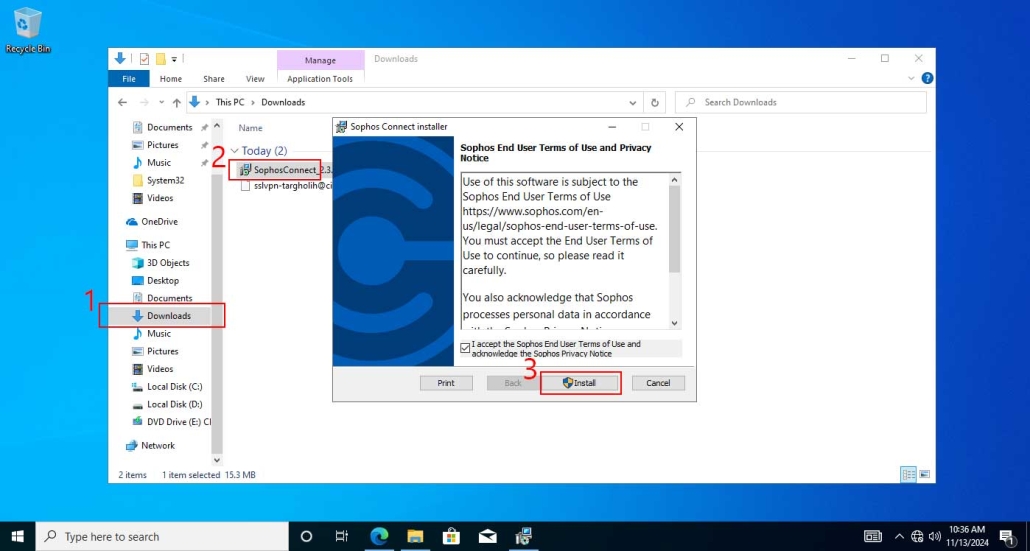Click This PC in address breadcrumb
The width and height of the screenshot is (1030, 551).
pyautogui.click(x=230, y=102)
